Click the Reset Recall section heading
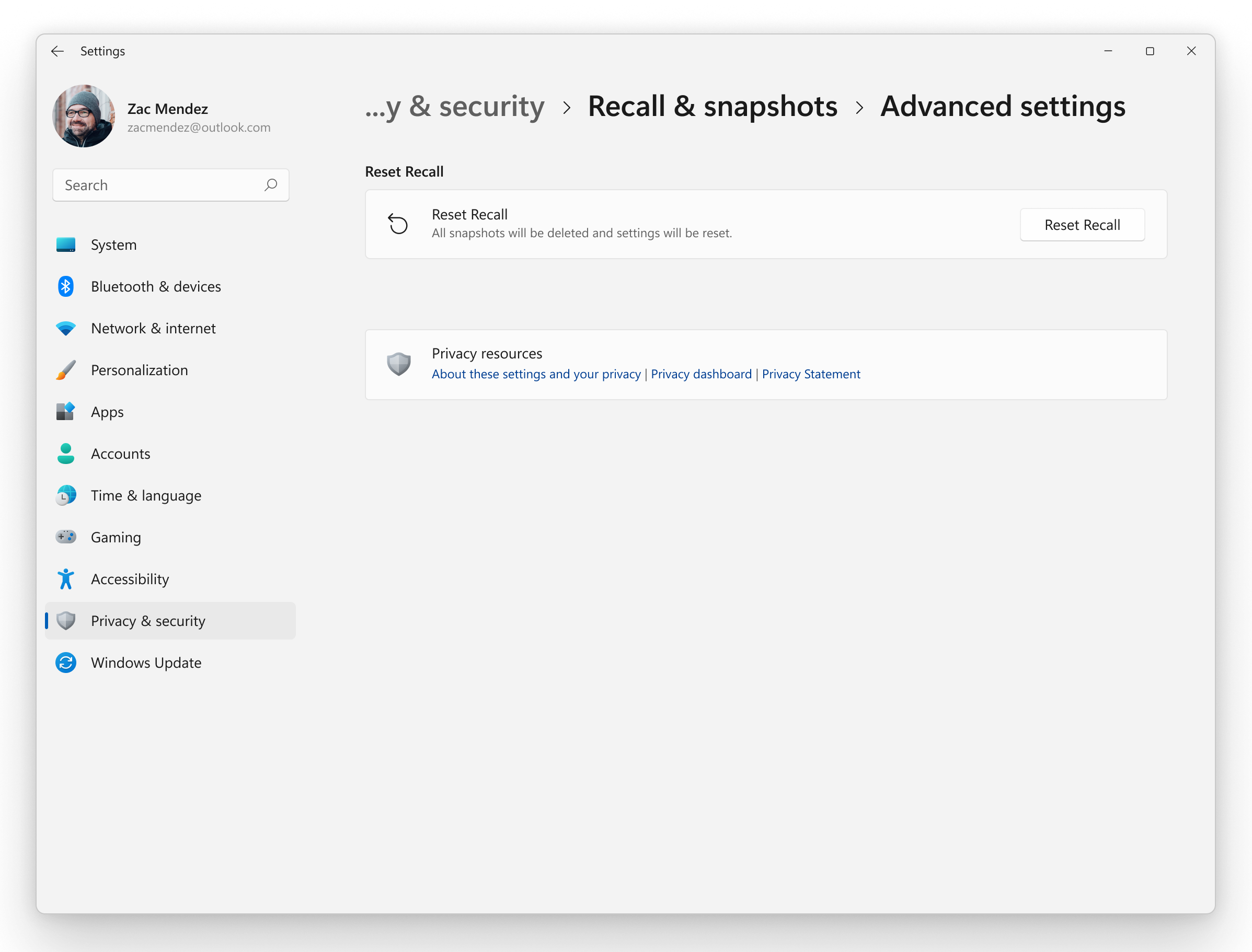The height and width of the screenshot is (952, 1252). (x=404, y=172)
